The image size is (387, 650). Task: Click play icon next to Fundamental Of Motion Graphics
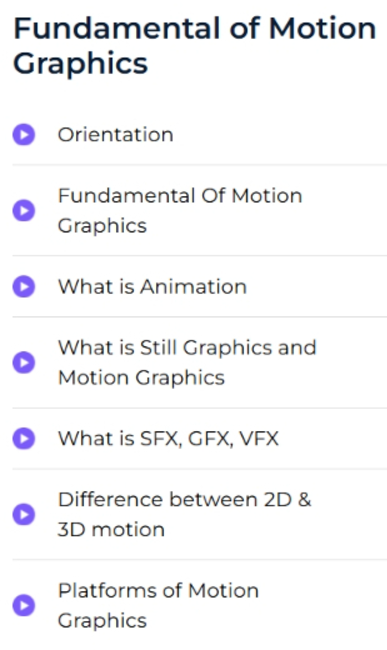[x=24, y=211]
